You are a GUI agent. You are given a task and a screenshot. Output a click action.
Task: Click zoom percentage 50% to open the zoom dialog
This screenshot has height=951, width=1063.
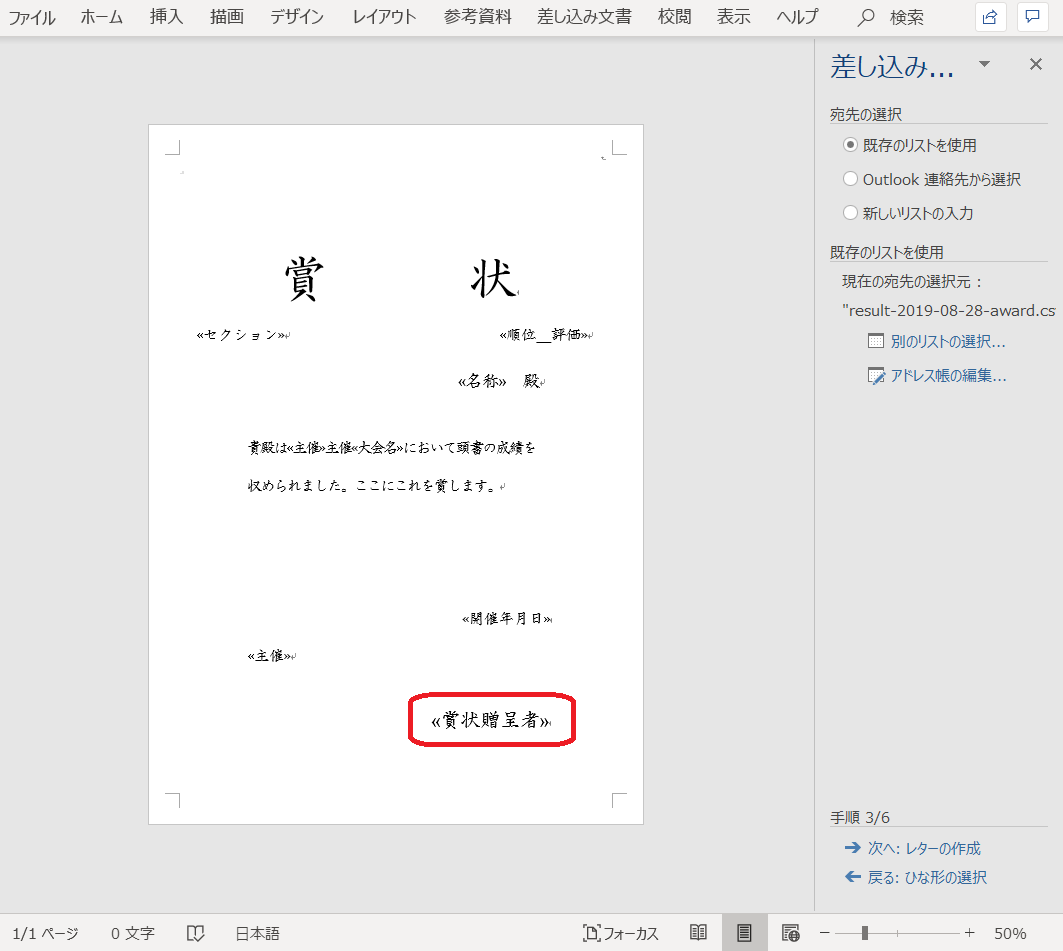(x=1010, y=933)
